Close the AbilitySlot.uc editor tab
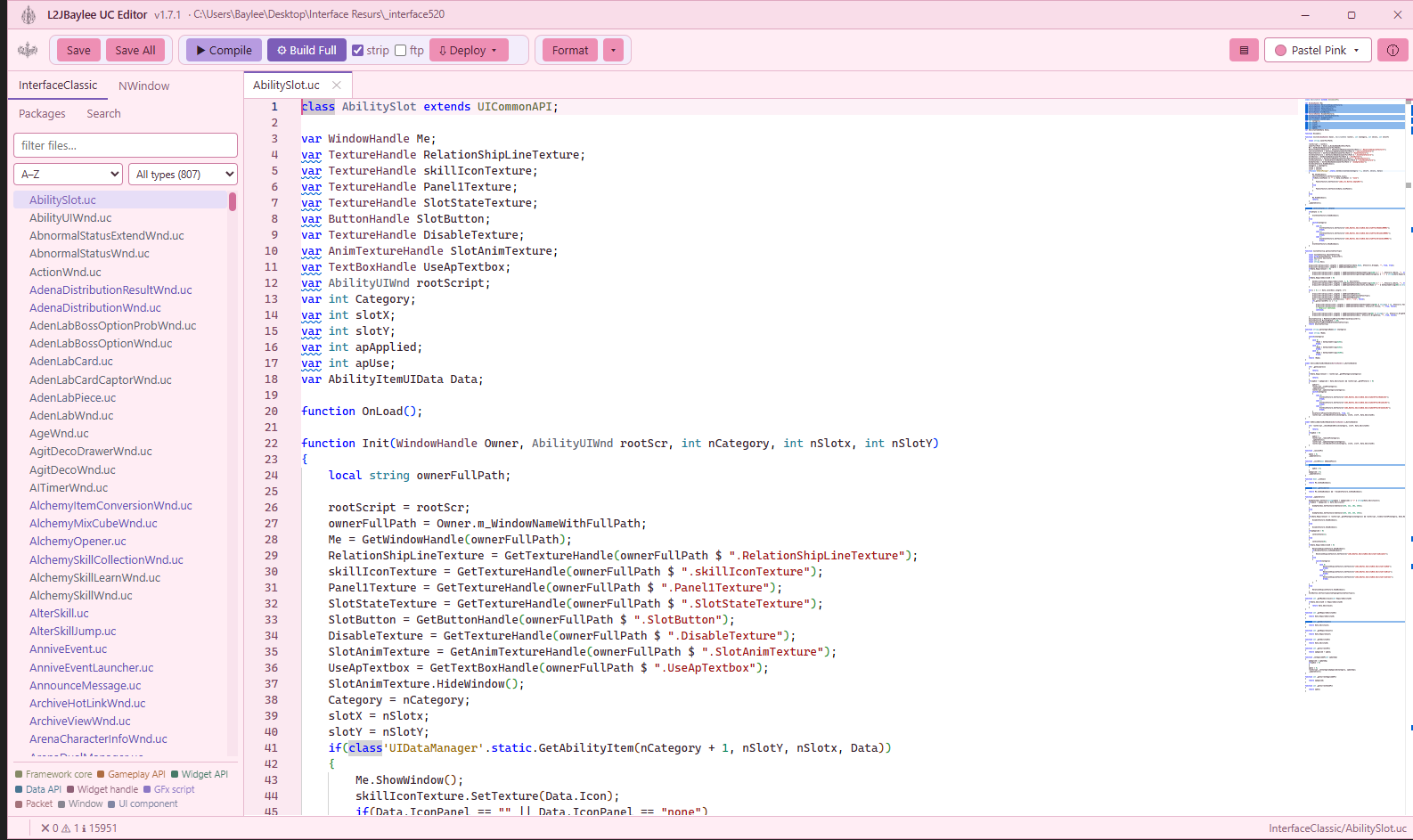 click(337, 86)
